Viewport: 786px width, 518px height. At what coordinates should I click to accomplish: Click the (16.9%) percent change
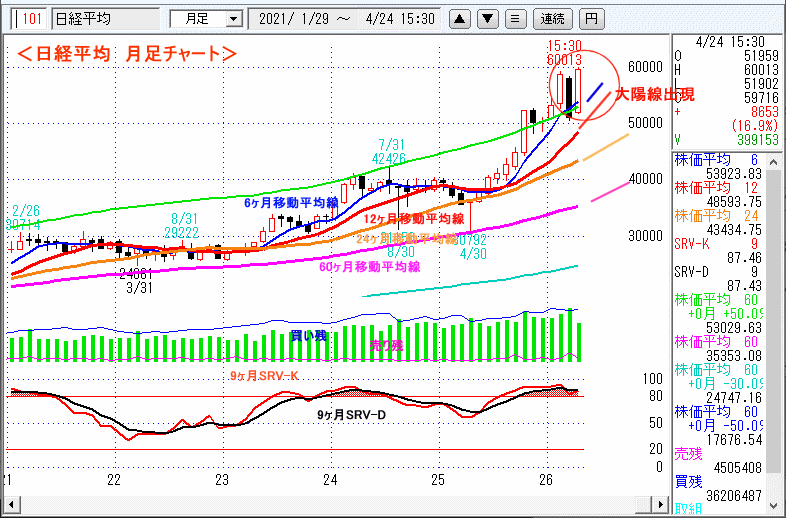pos(754,125)
